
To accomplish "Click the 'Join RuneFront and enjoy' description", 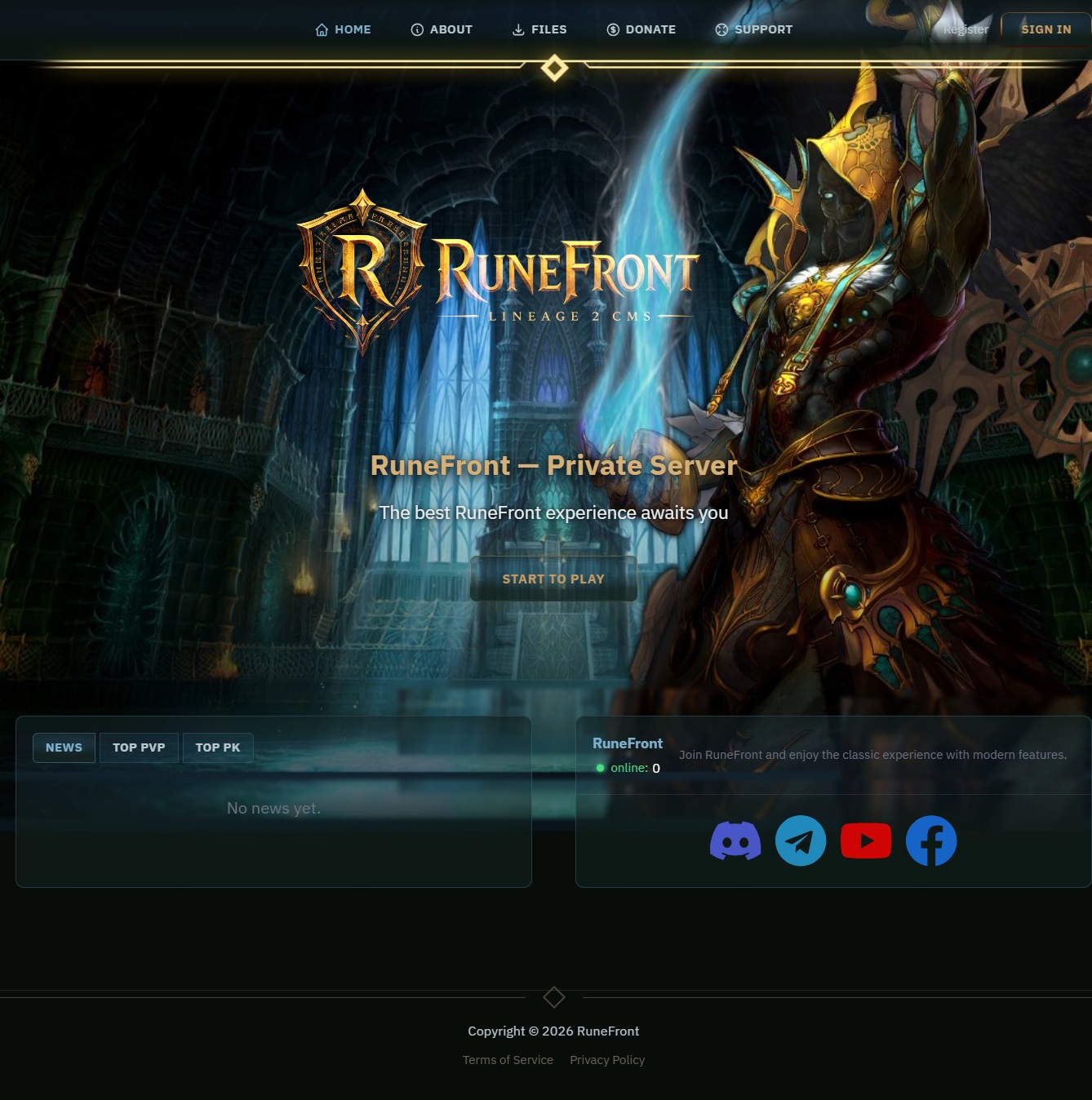I will 872,755.
